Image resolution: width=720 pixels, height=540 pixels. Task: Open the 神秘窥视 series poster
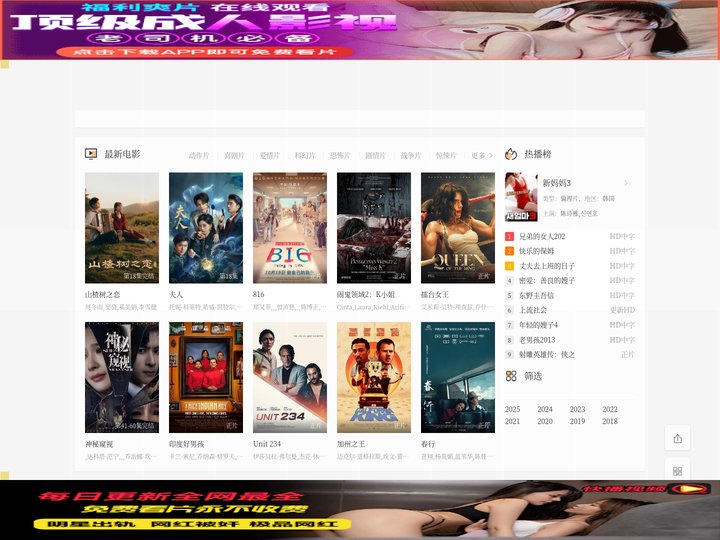122,377
